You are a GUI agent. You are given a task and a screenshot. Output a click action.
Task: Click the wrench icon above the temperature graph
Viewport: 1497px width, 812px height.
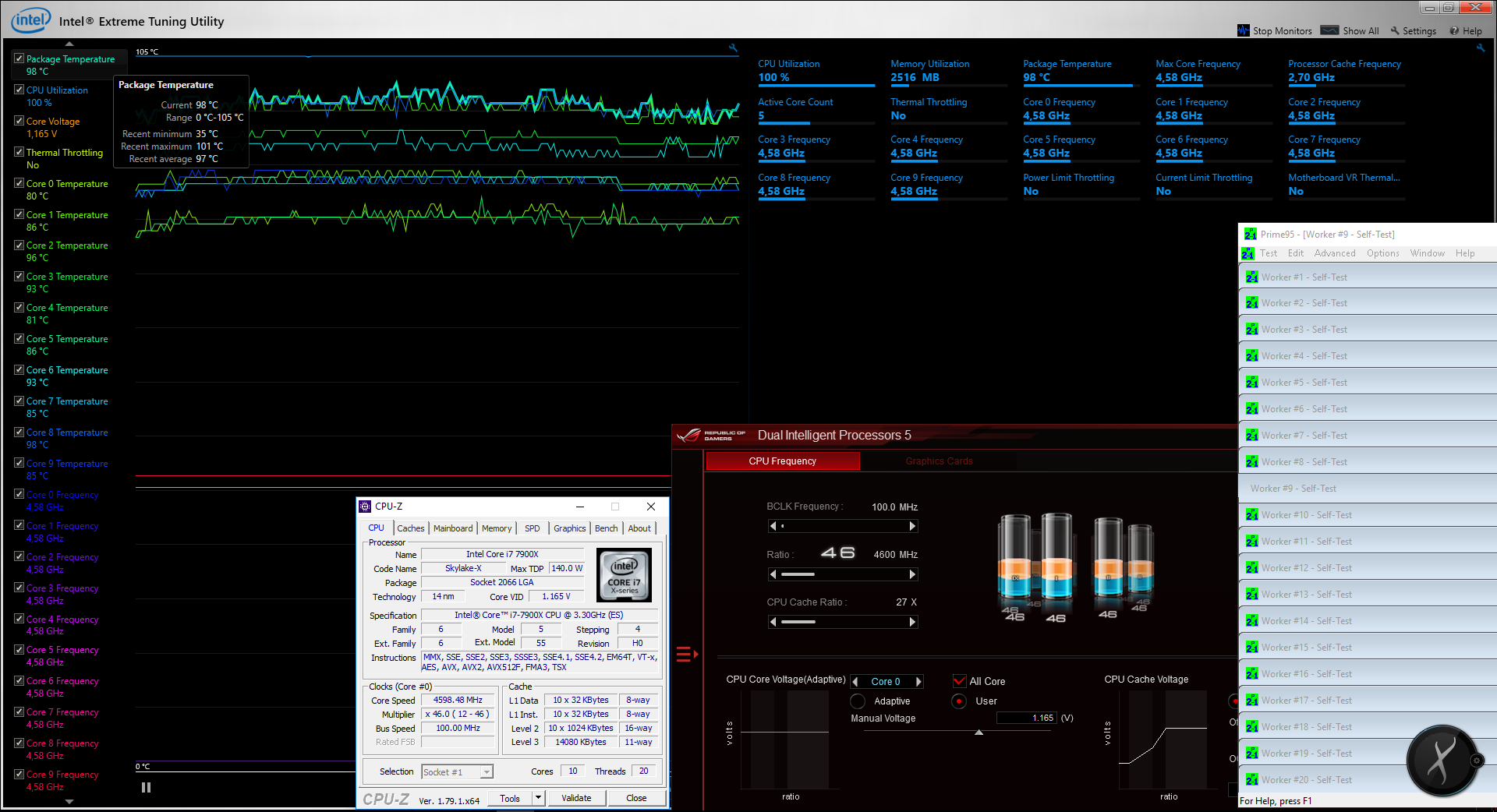(733, 48)
